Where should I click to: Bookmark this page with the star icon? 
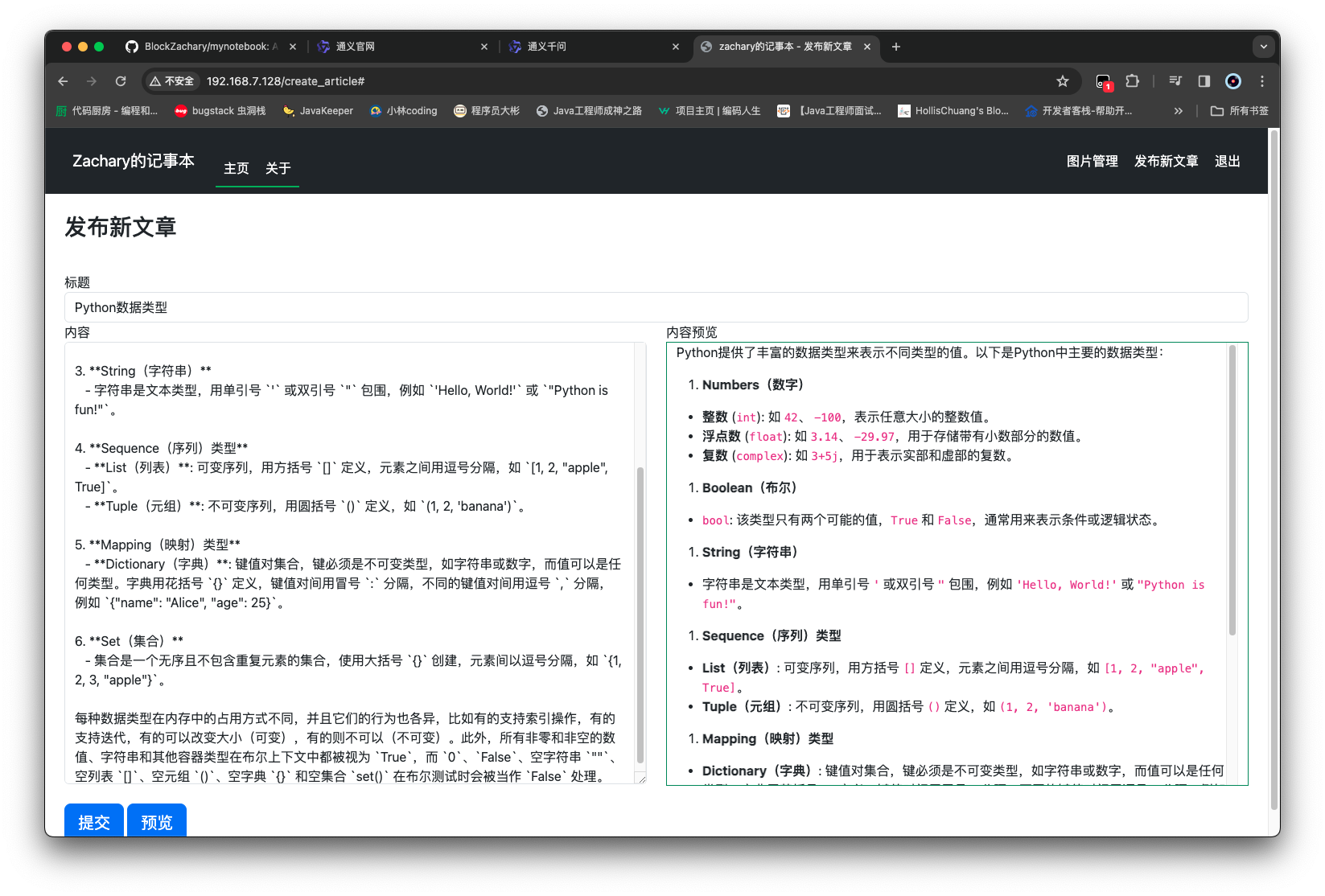pyautogui.click(x=1063, y=81)
